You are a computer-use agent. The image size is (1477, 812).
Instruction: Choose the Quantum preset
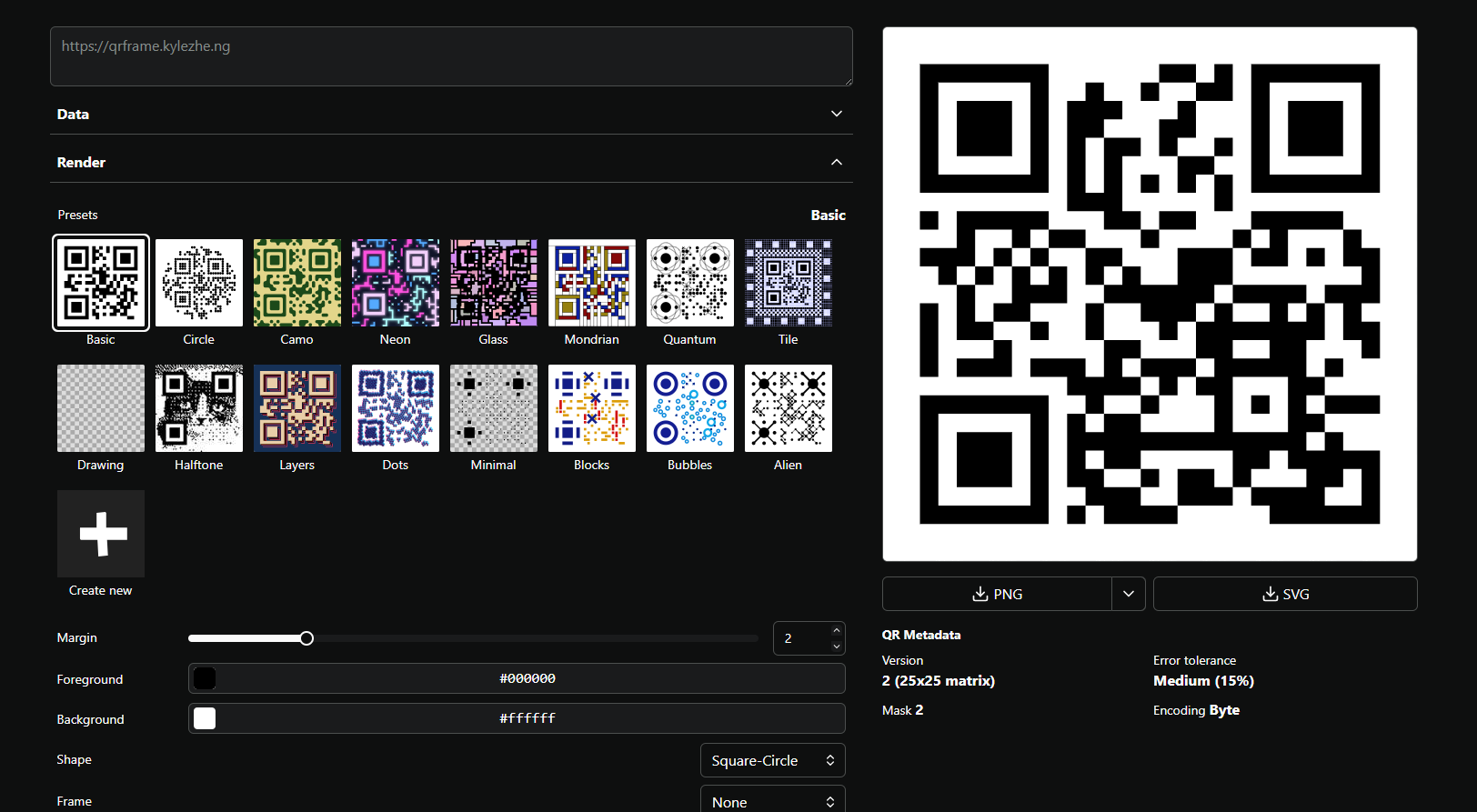coord(690,283)
